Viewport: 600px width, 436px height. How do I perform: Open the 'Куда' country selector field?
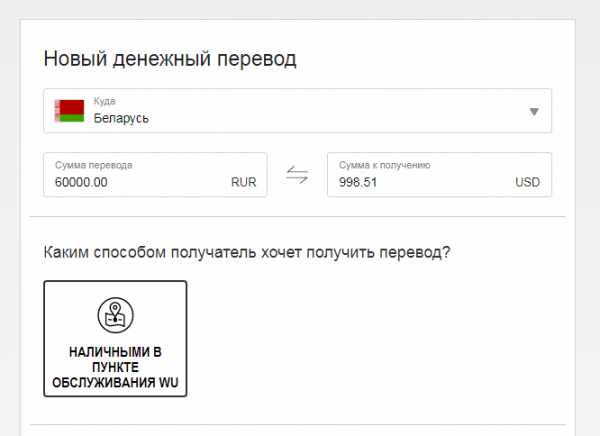tap(297, 111)
